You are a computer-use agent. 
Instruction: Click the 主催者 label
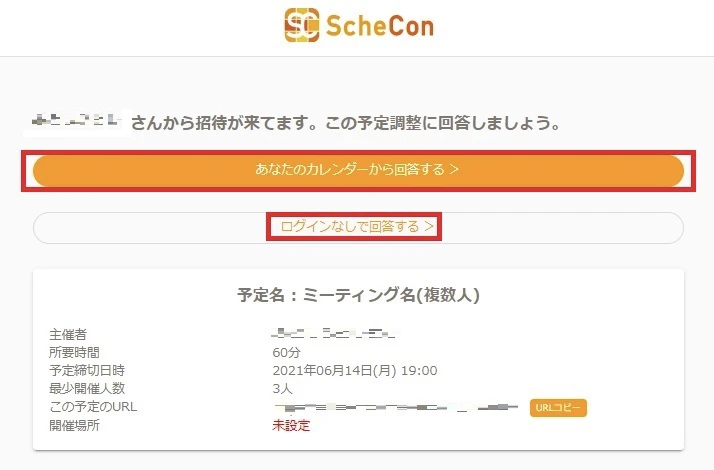tap(69, 334)
